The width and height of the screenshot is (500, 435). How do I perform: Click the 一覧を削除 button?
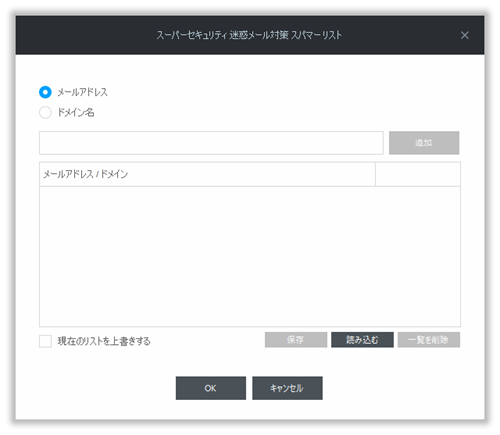[x=429, y=340]
